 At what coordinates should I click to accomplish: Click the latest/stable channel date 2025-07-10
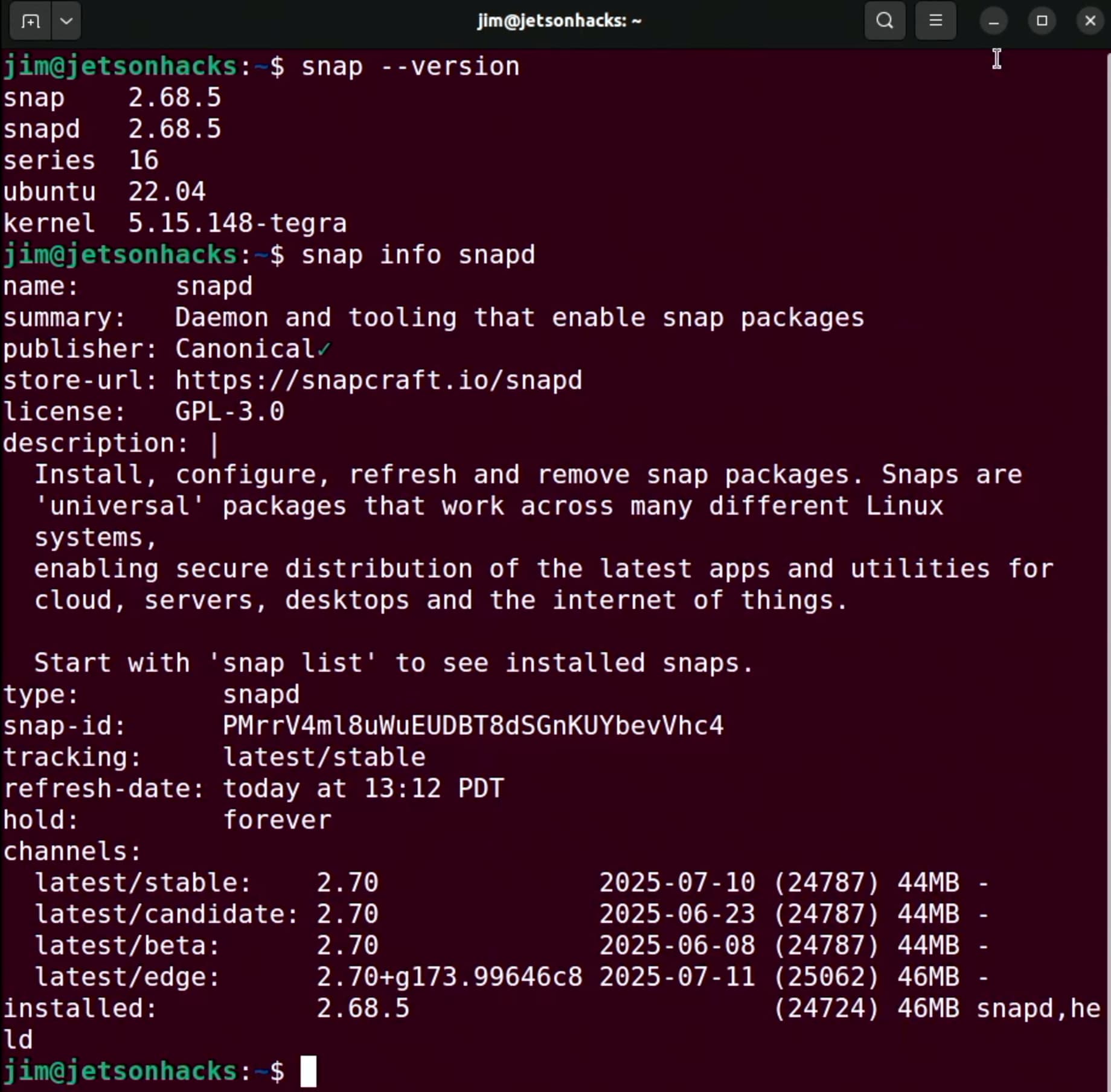coord(677,883)
